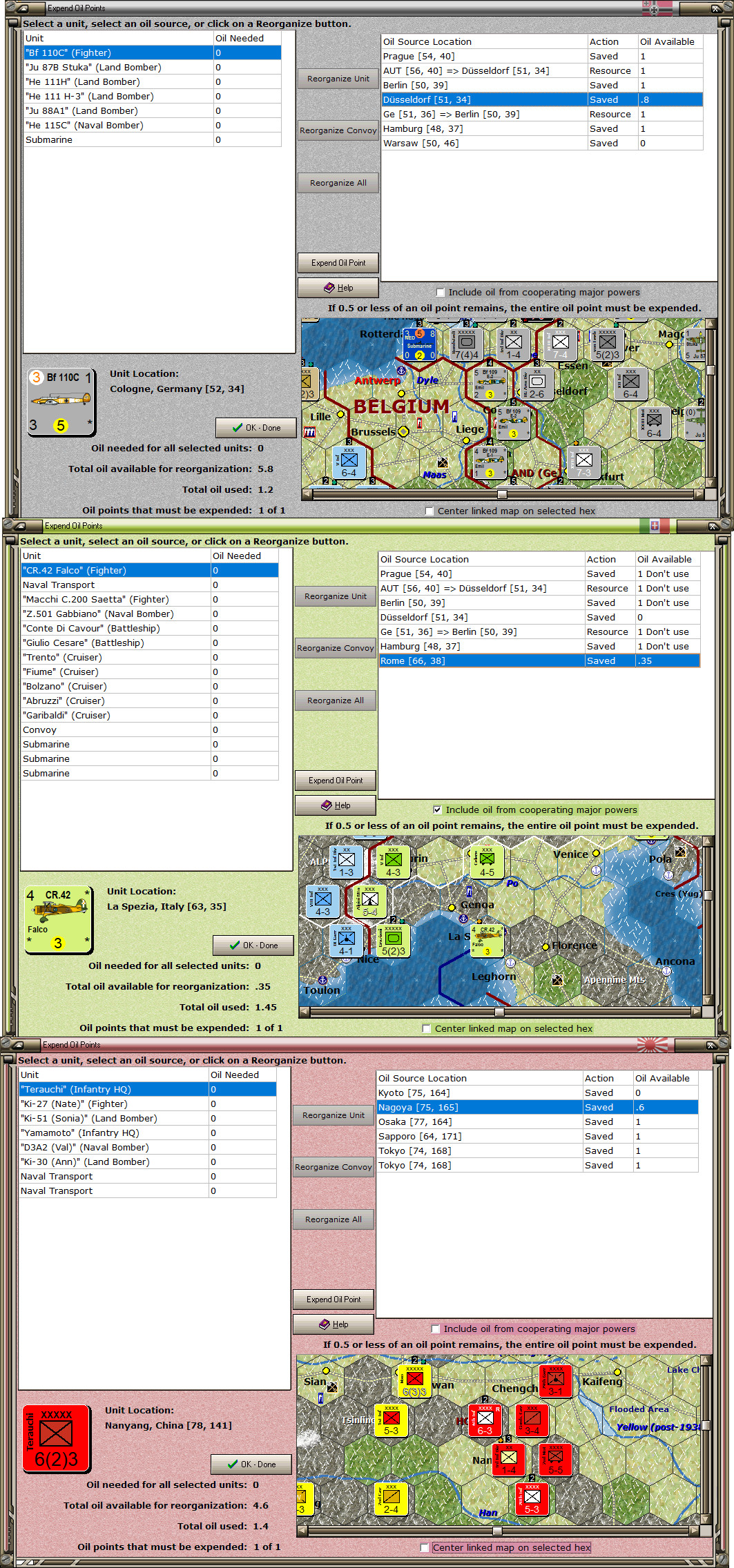Select "Ju 87B Stuka" (Land Bomber) unit row

153,68
